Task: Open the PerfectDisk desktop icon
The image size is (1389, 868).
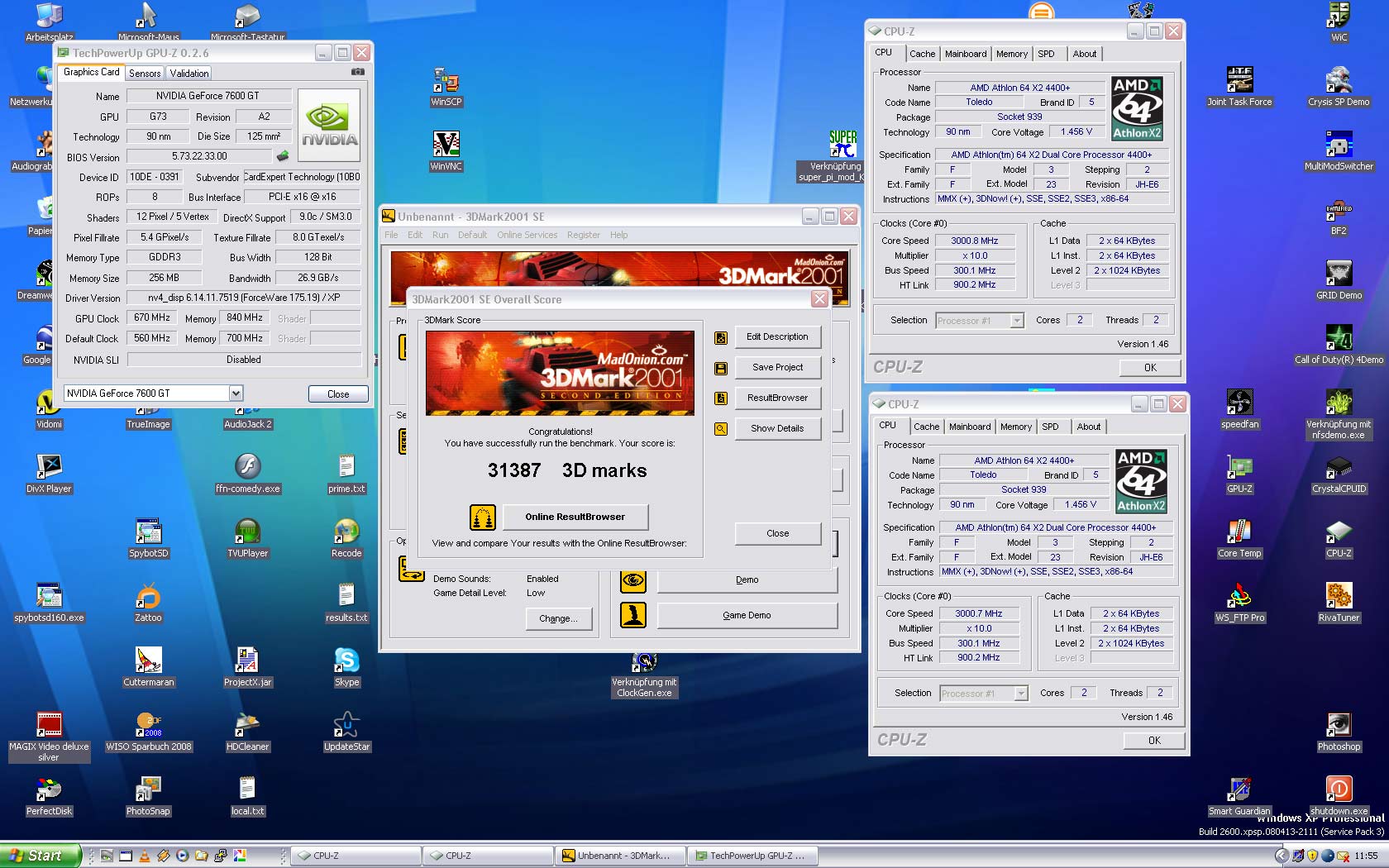Action: 49,797
